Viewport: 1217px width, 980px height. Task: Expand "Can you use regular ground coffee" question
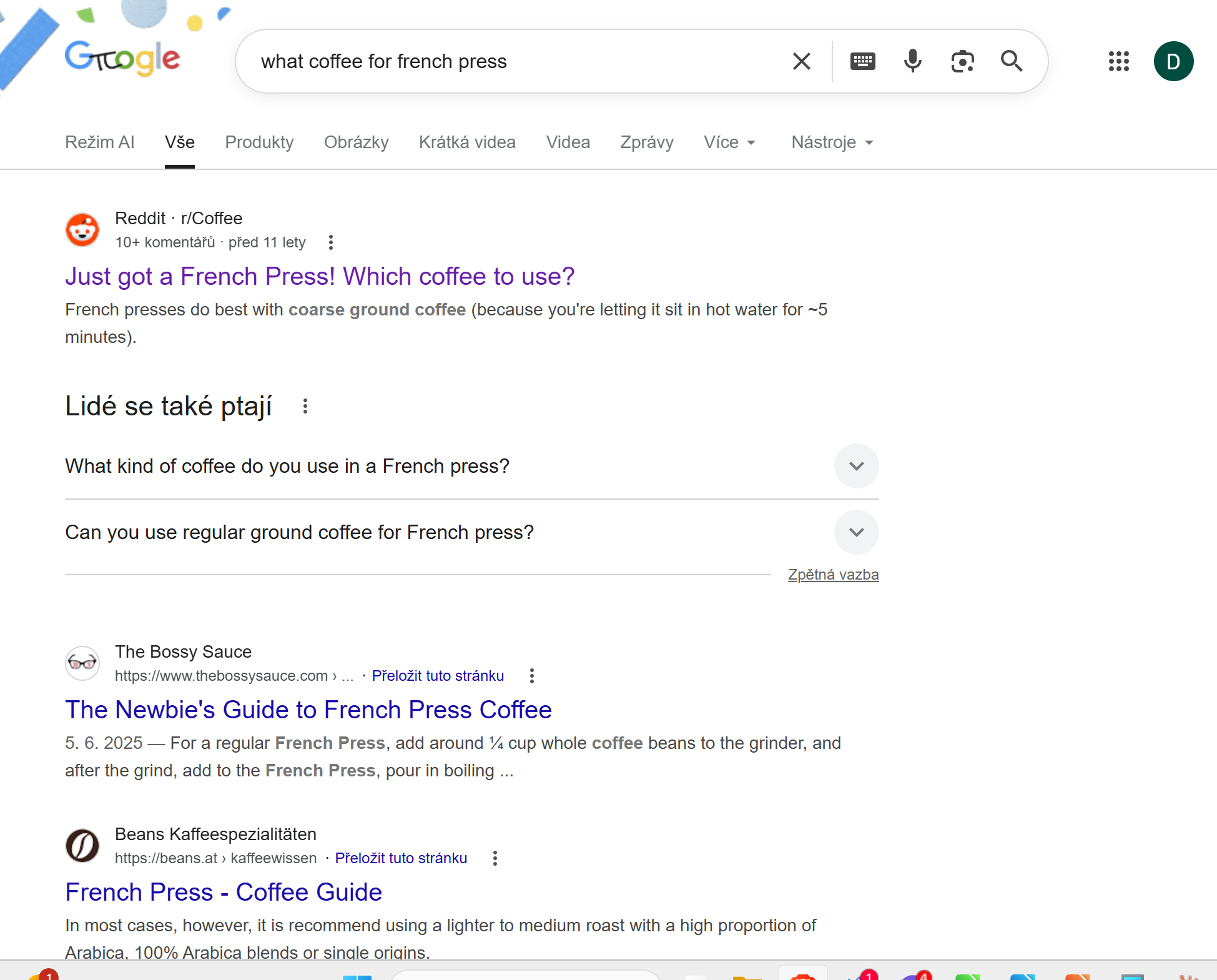pyautogui.click(x=856, y=532)
